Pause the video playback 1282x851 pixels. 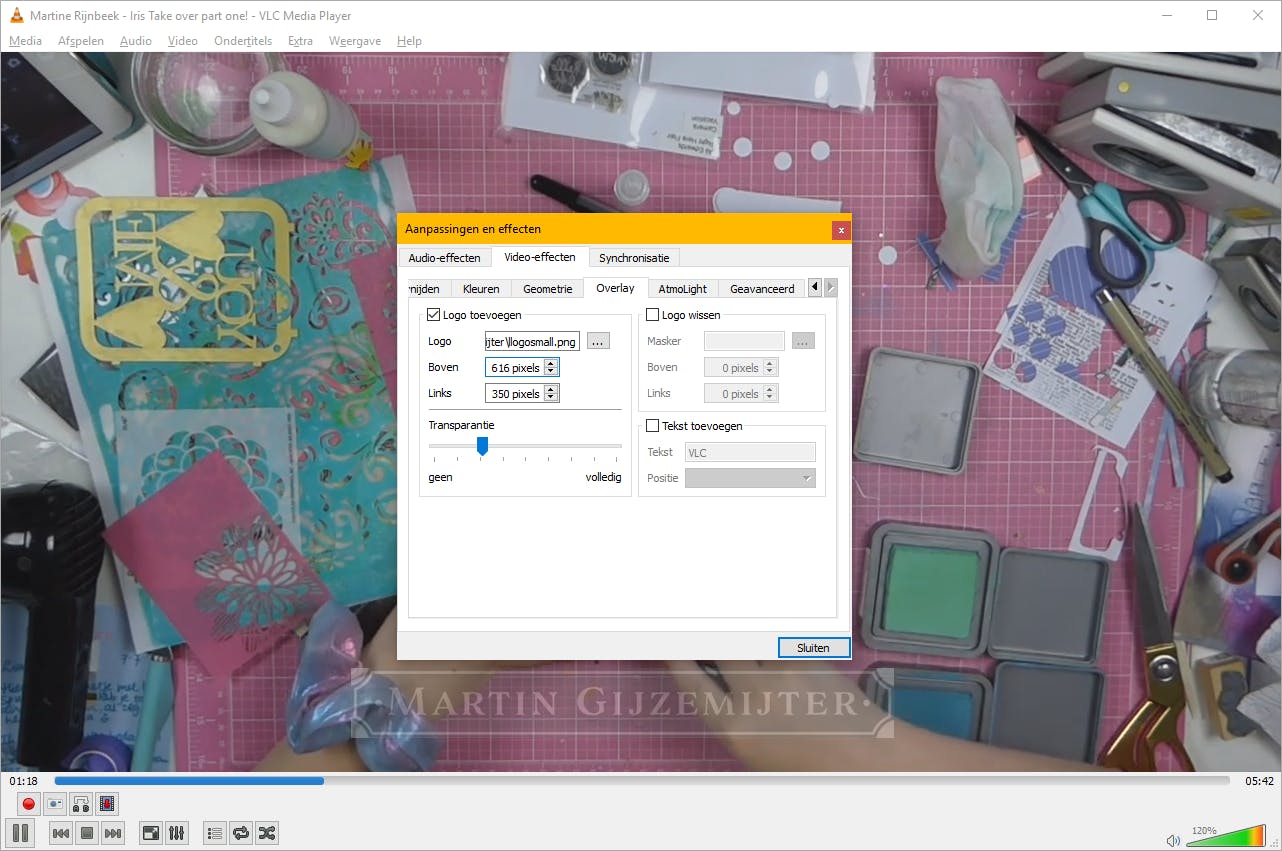coord(20,833)
